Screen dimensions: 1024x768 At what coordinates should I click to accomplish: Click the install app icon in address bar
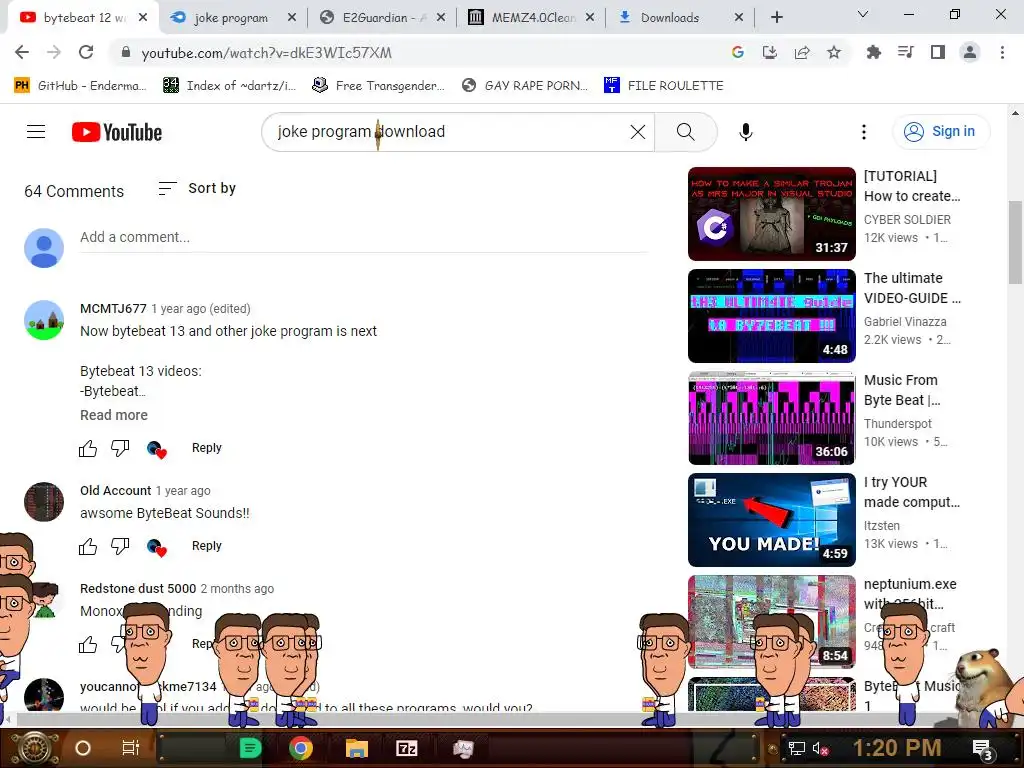(x=770, y=52)
